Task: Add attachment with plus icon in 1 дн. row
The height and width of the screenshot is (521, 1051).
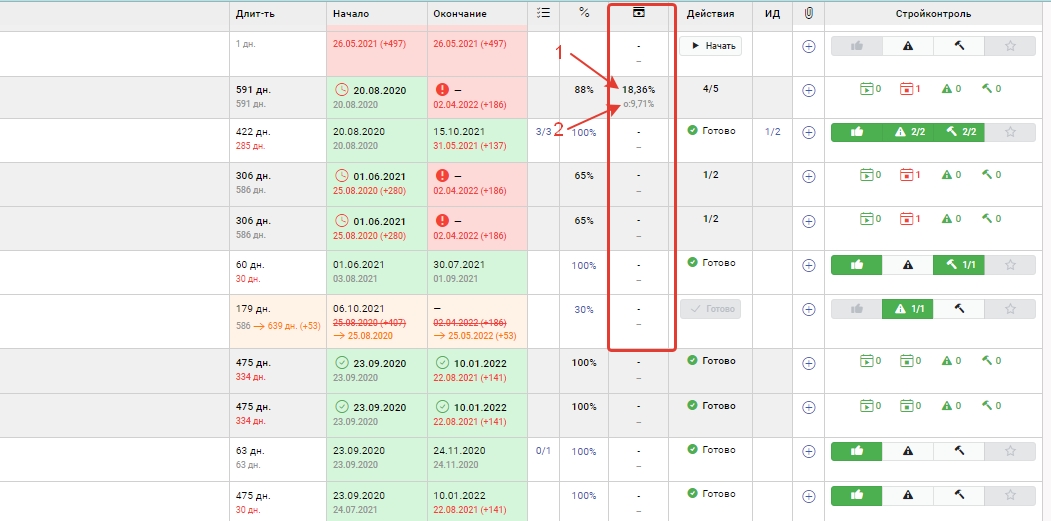Action: [809, 46]
